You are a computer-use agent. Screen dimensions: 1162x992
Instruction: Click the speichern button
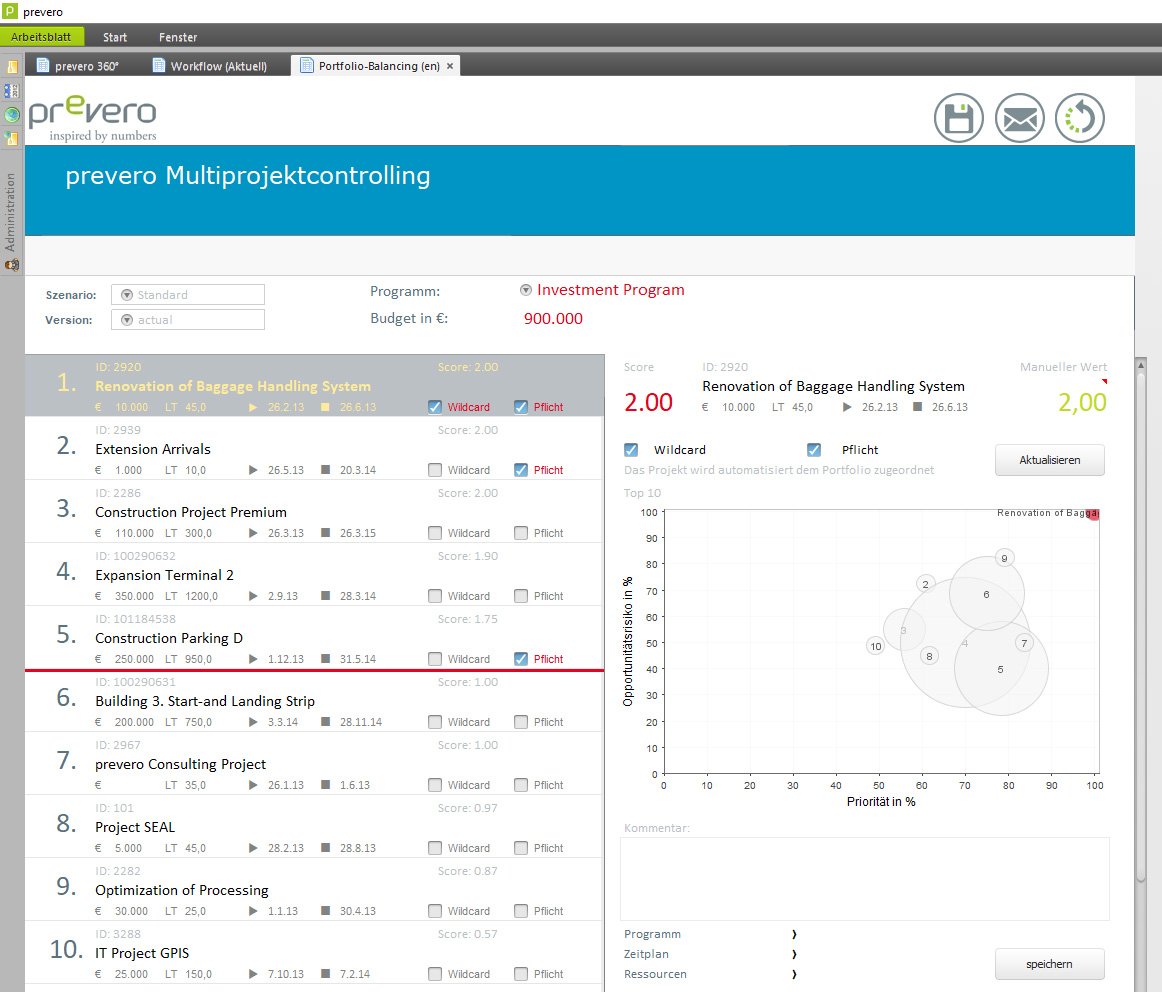tap(1049, 964)
